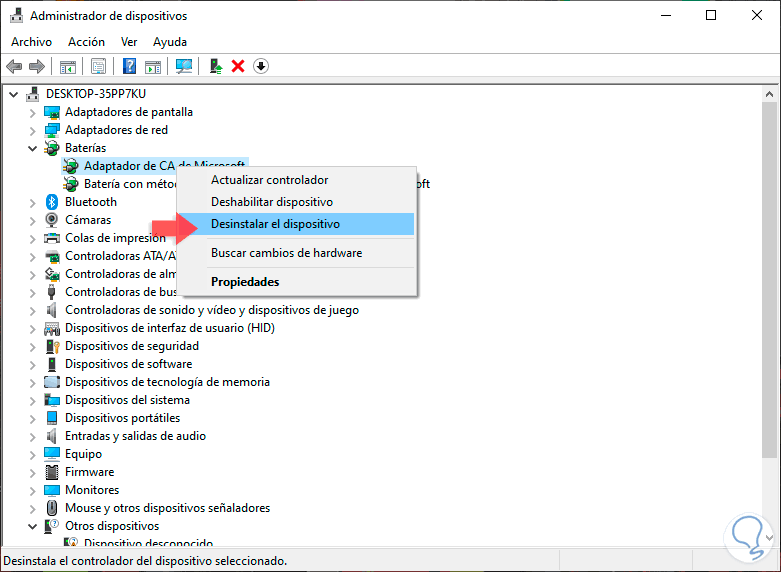
Task: Open the blue help question mark icon
Action: pos(130,66)
